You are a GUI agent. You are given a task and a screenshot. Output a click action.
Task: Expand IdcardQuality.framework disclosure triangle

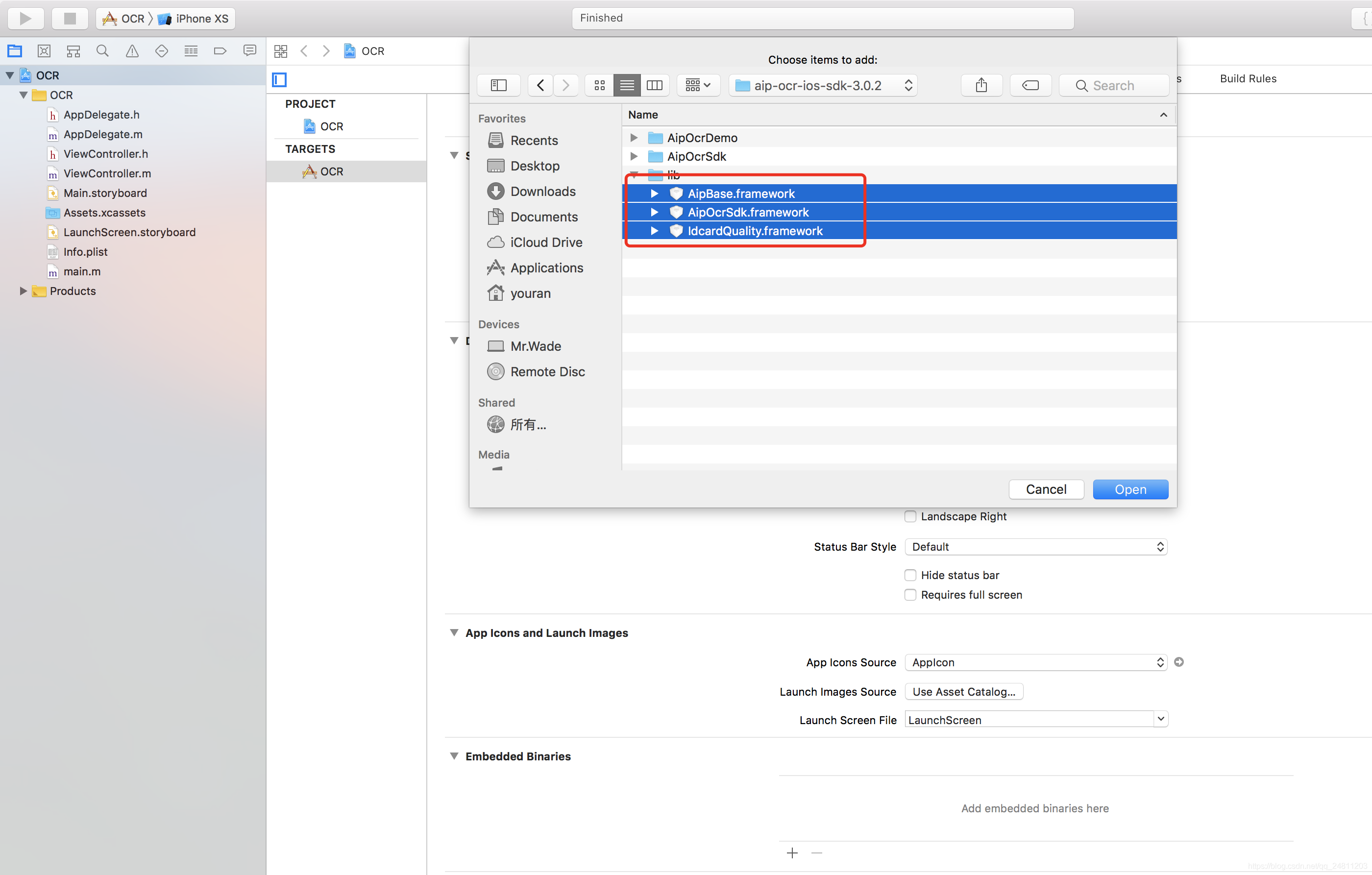pos(655,231)
